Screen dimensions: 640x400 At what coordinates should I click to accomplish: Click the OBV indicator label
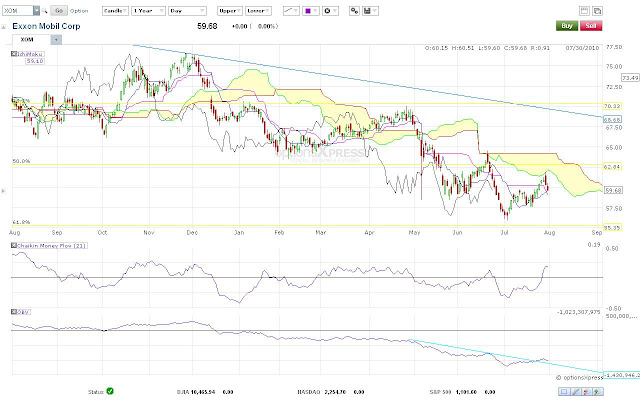[x=23, y=312]
